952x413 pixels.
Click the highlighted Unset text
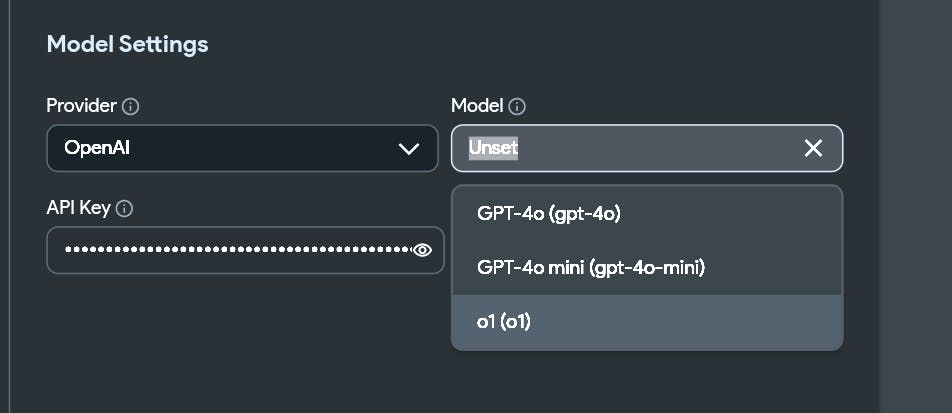pyautogui.click(x=493, y=148)
